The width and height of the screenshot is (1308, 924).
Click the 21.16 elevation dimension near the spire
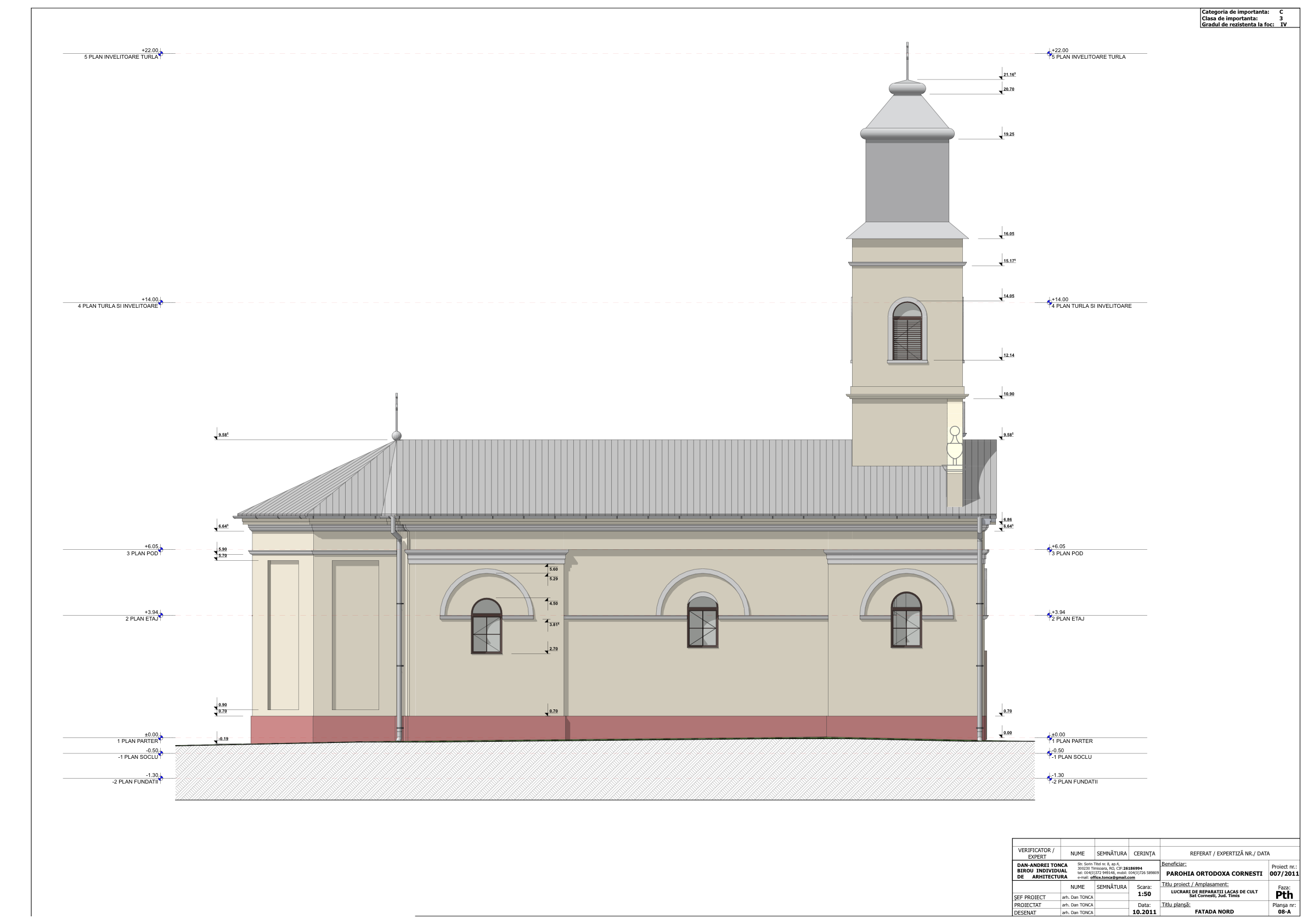[1009, 75]
